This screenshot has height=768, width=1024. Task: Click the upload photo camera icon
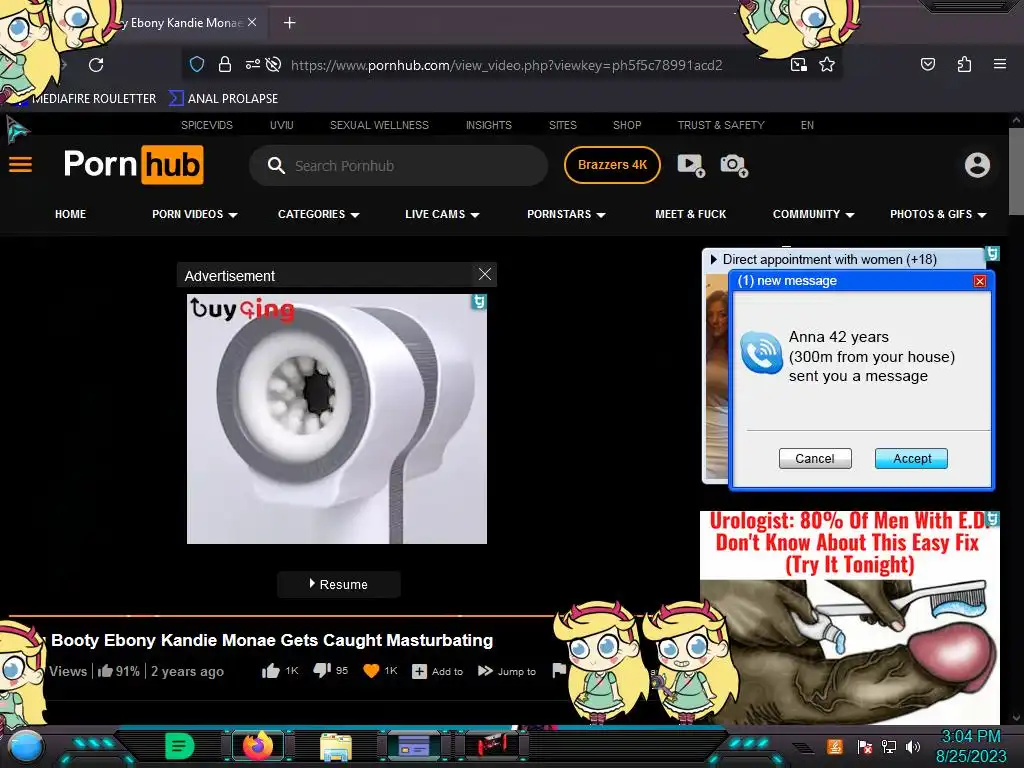click(734, 165)
